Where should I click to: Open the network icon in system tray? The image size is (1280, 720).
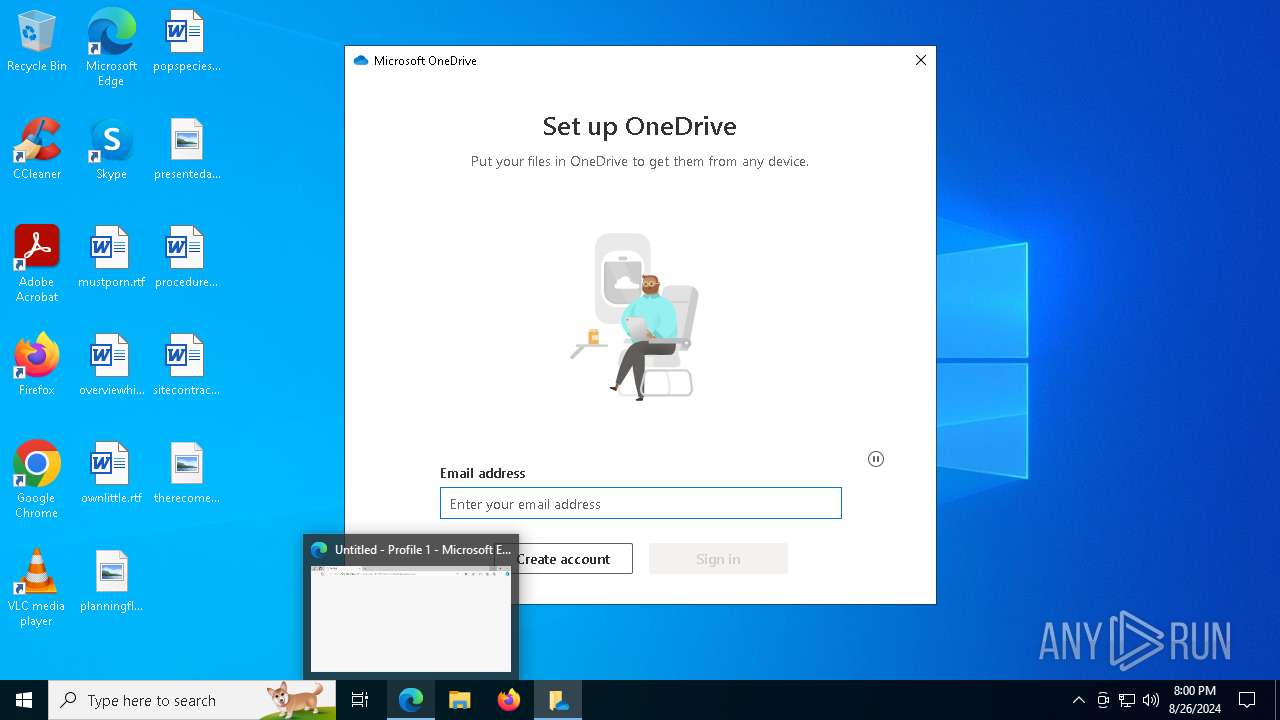click(1127, 700)
